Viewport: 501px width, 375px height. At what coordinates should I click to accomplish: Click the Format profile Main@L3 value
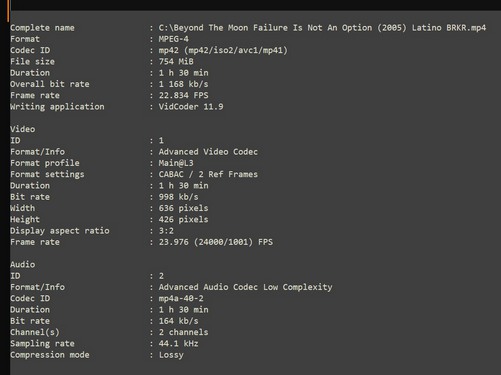[176, 163]
